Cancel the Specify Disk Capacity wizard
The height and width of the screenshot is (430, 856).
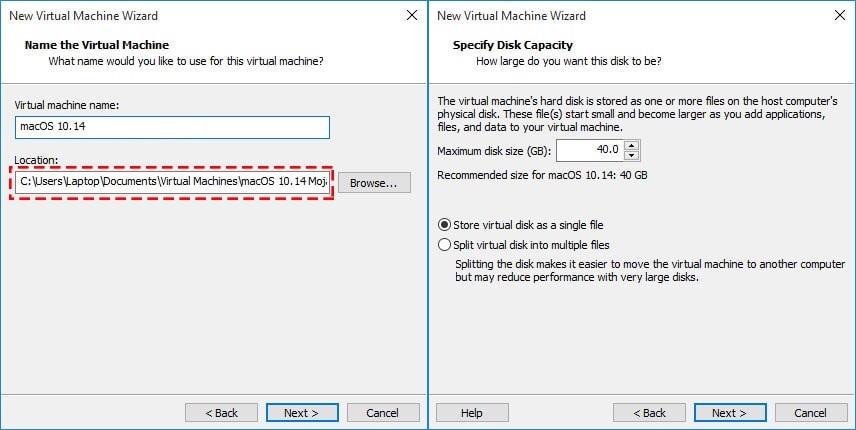pyautogui.click(x=810, y=413)
